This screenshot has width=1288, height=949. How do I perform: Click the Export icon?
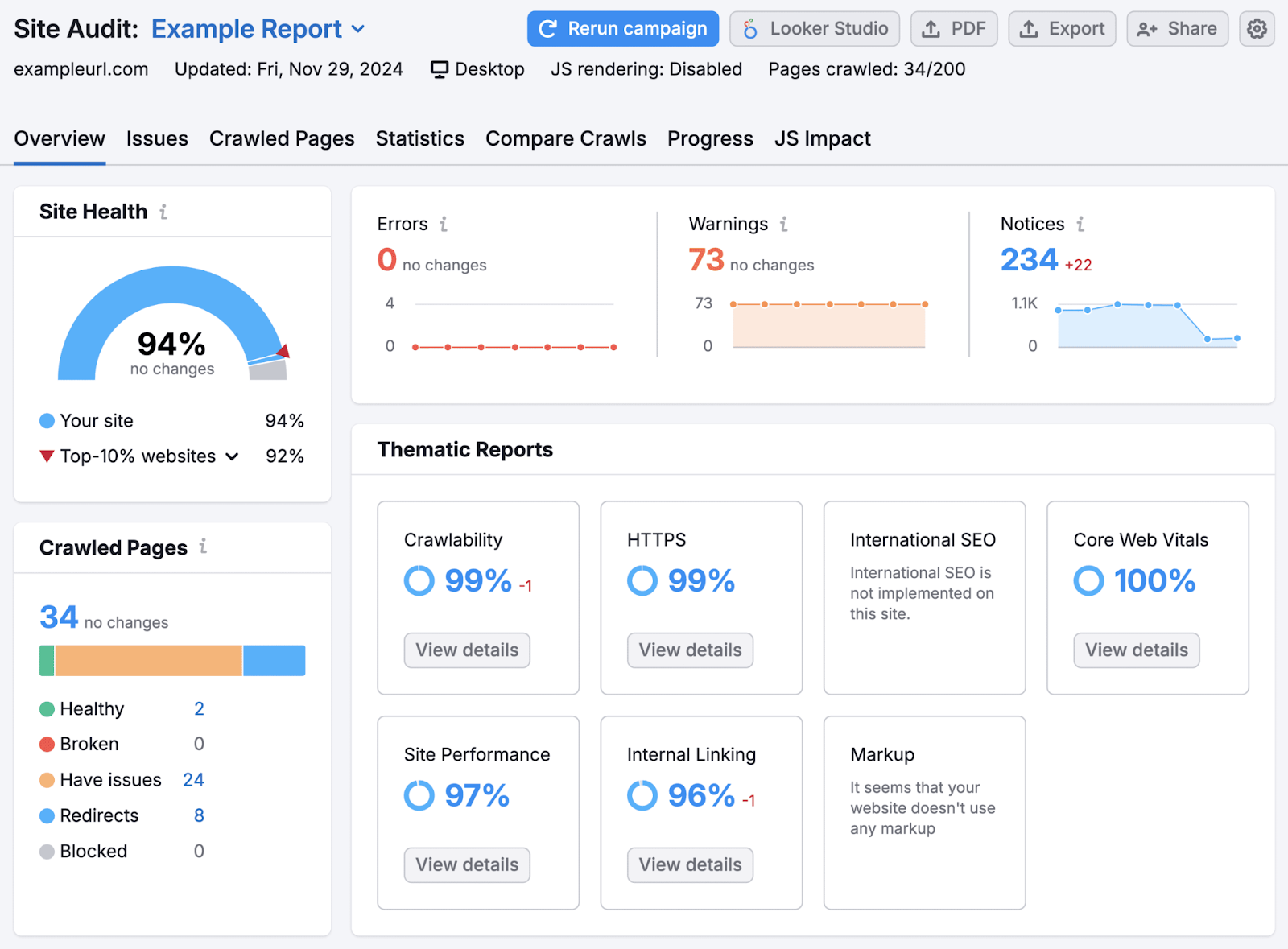[x=1029, y=28]
